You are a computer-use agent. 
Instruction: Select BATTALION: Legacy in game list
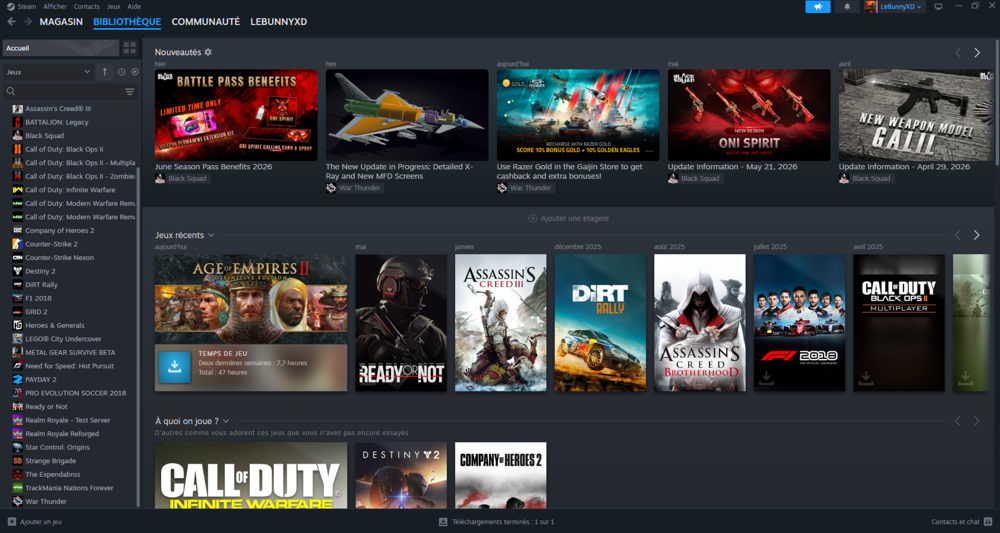point(57,122)
